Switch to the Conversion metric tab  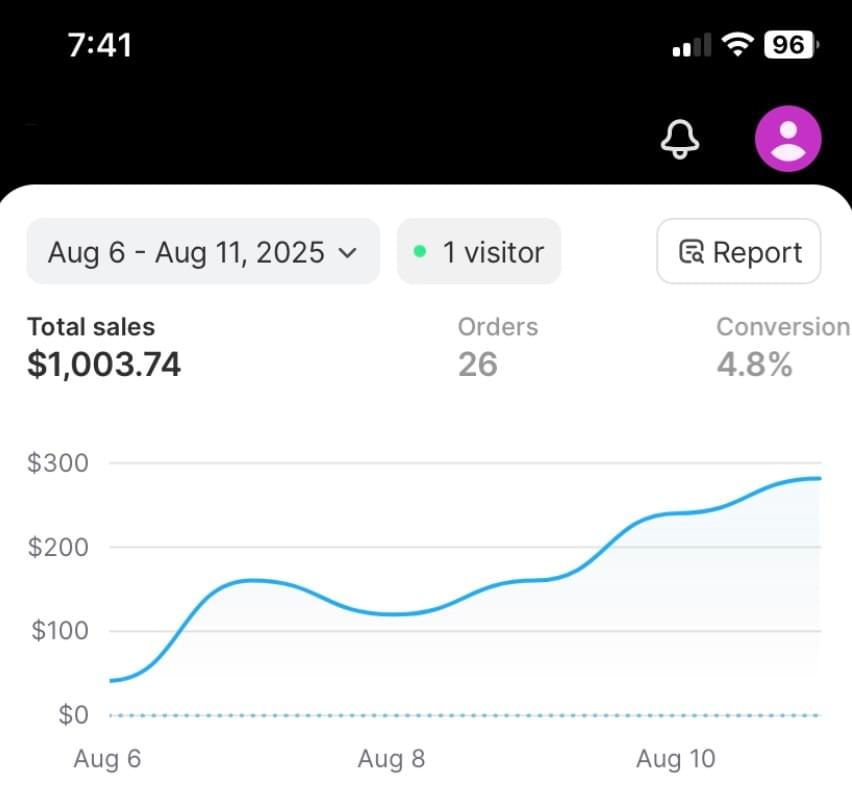(x=783, y=348)
